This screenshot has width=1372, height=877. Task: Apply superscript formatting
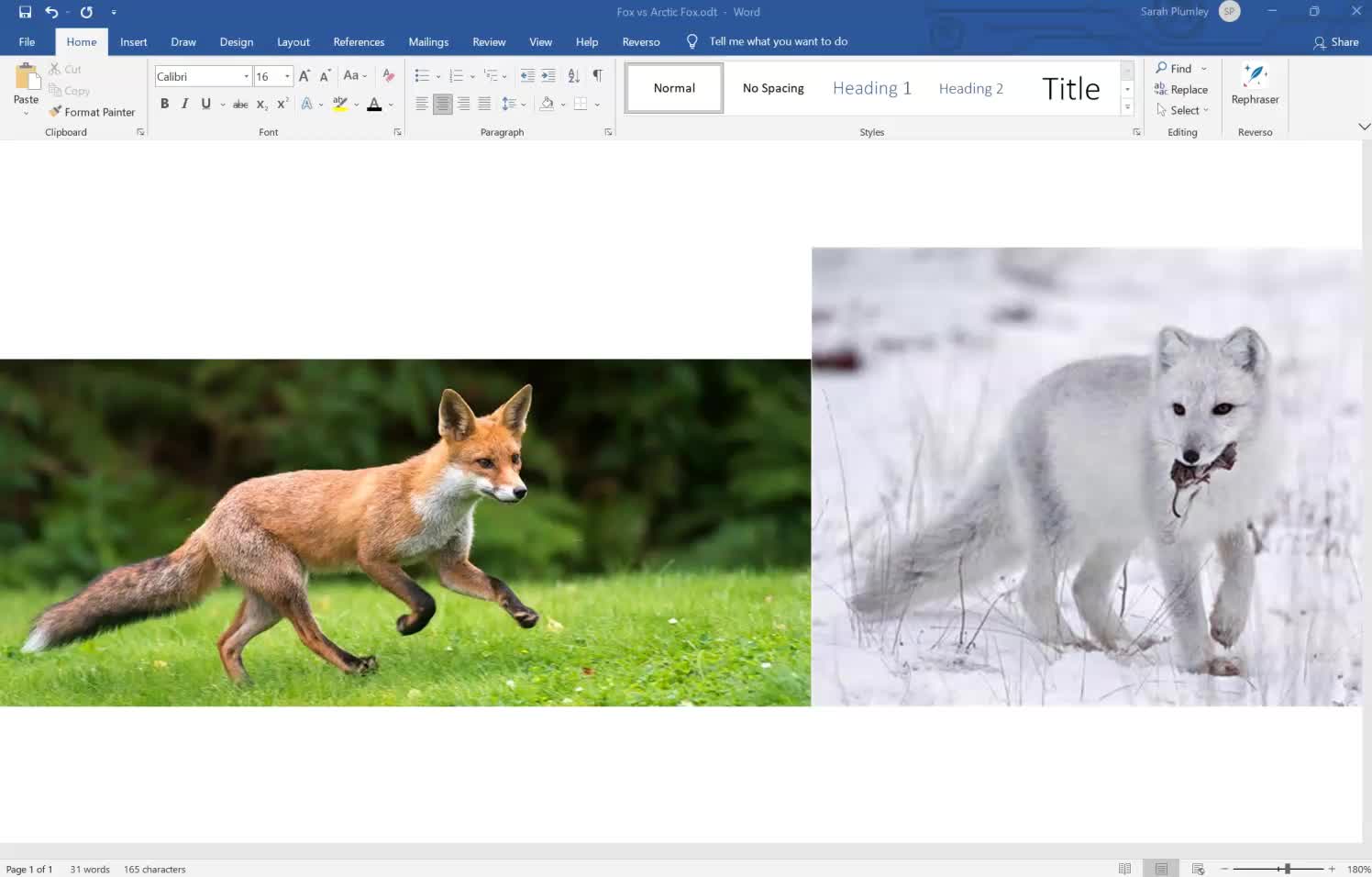(x=282, y=104)
